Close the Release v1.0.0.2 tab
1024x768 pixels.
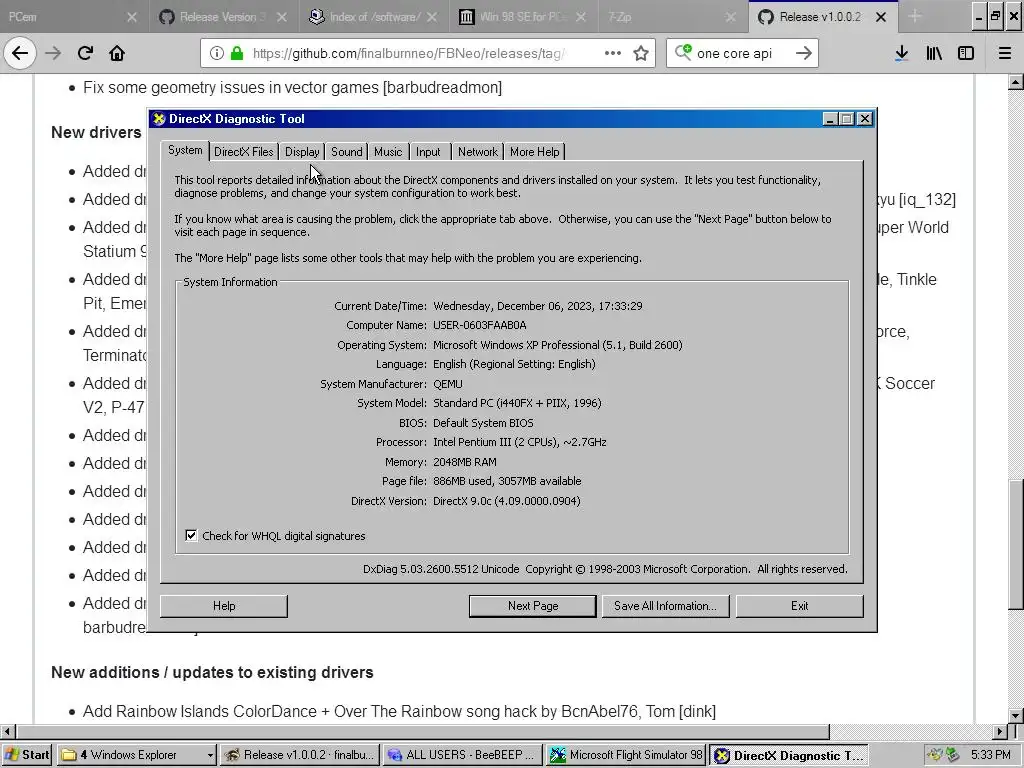click(881, 17)
